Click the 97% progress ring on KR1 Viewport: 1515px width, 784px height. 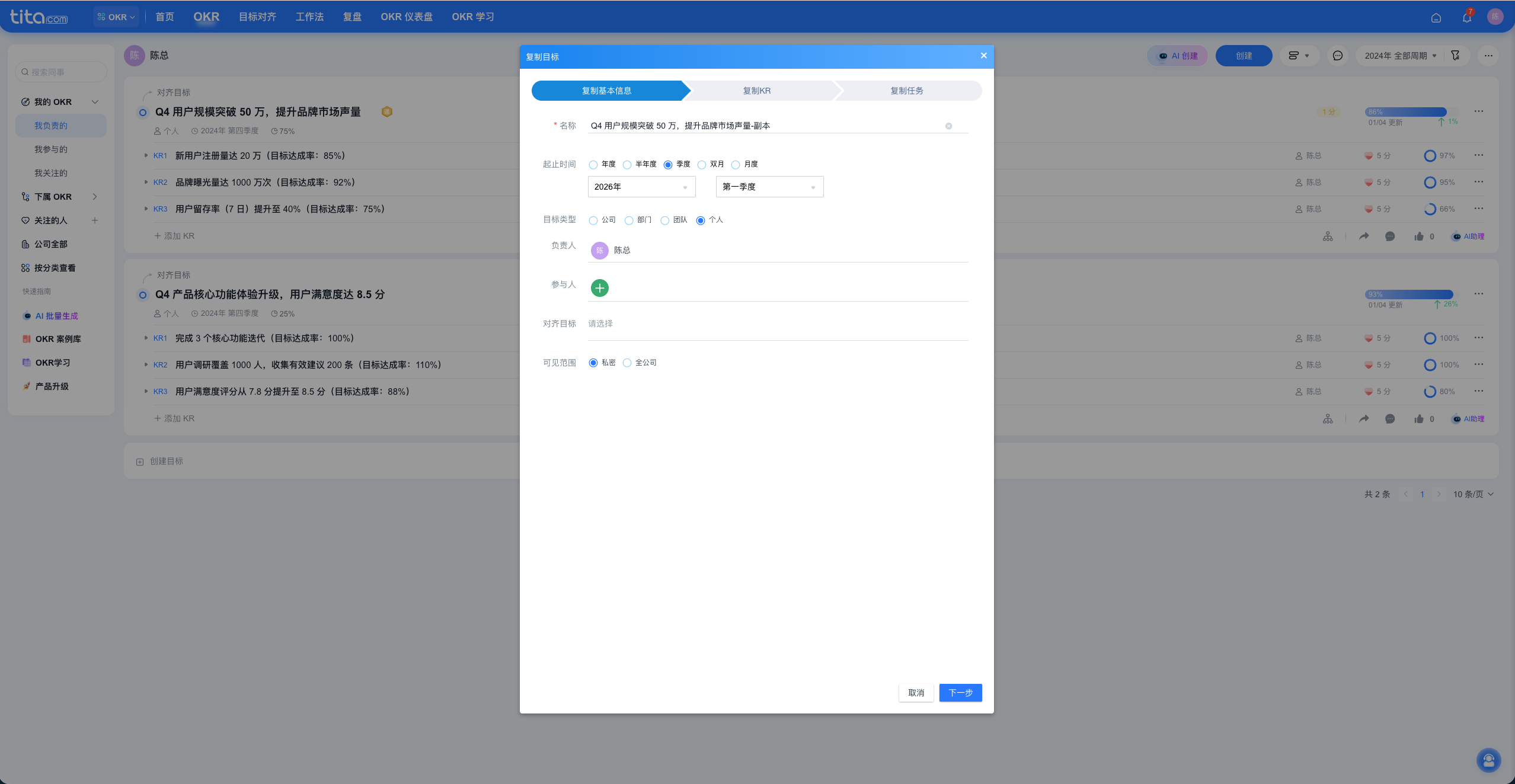pyautogui.click(x=1430, y=156)
